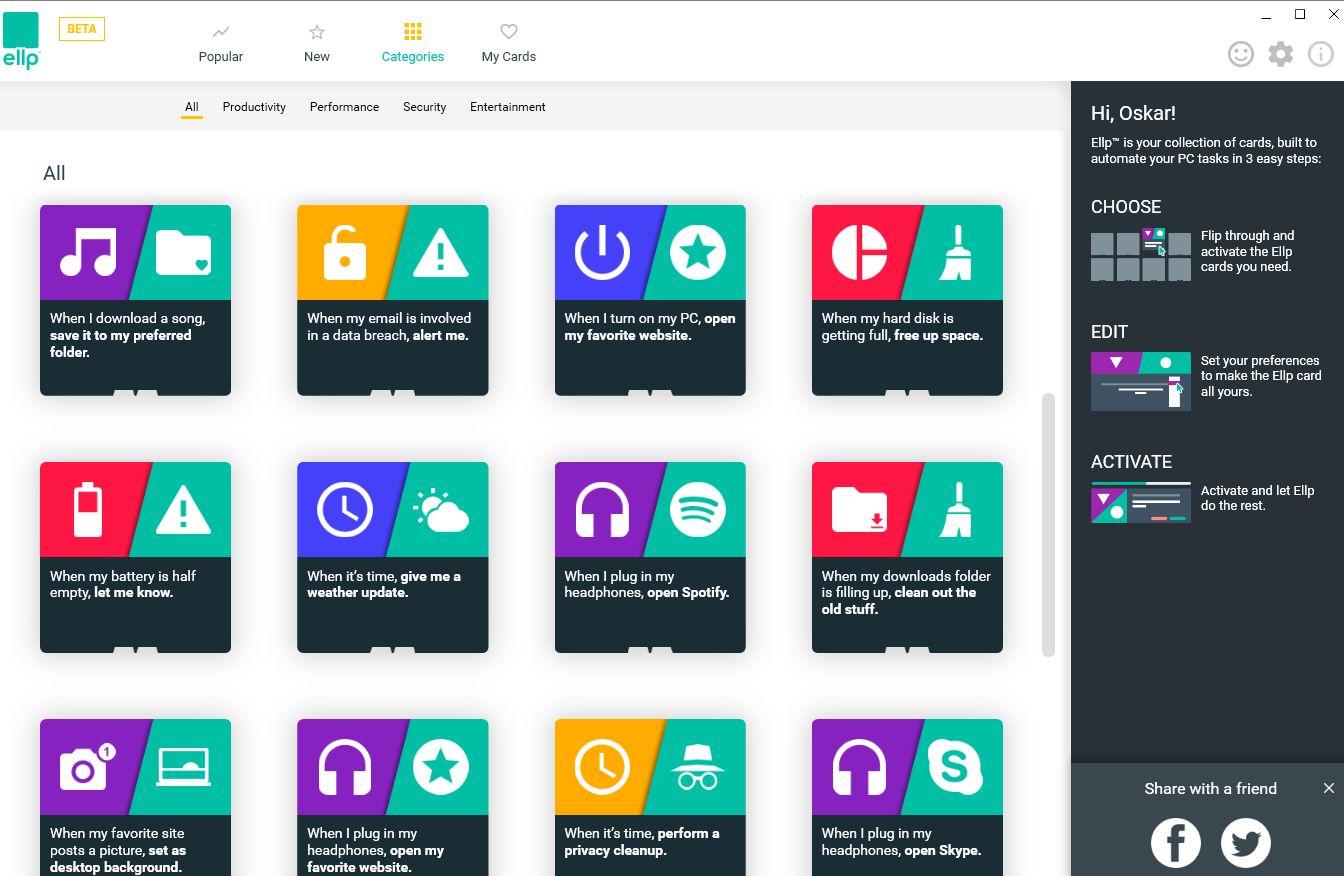
Task: Select "When my email is involved" card text
Action: (389, 327)
